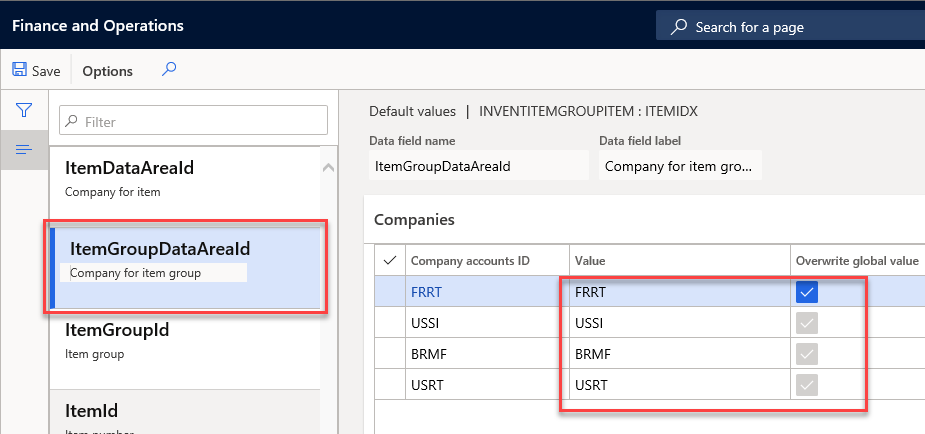Toggle Overwrite global value for USRT

pos(806,385)
